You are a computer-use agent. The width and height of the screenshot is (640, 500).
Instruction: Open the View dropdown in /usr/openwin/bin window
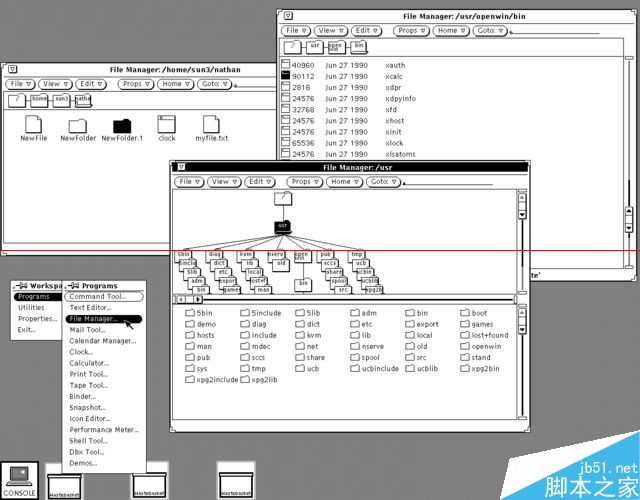(x=331, y=31)
